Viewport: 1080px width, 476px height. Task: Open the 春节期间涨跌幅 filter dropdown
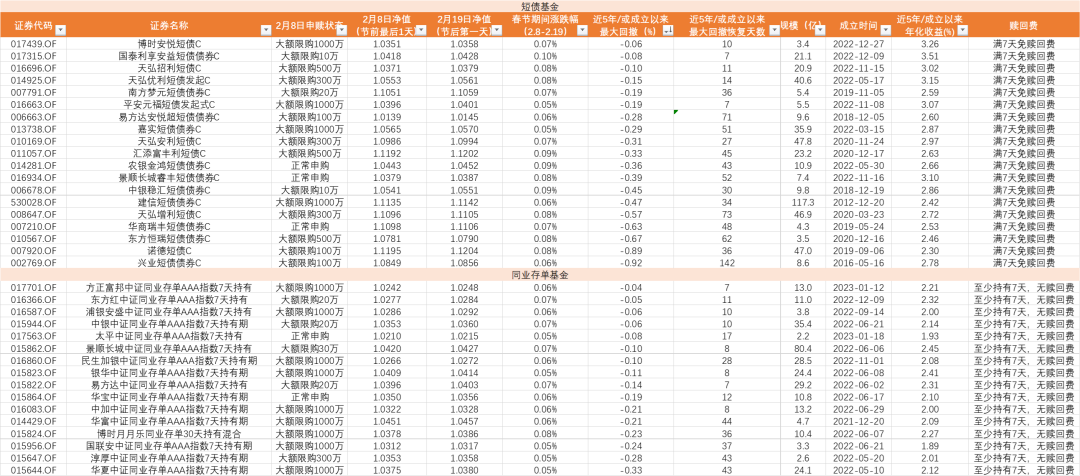point(582,30)
